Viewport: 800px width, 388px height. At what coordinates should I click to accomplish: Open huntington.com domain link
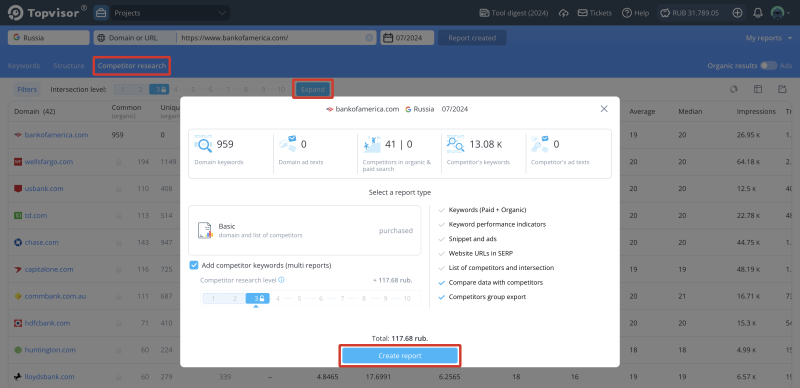[x=50, y=350]
